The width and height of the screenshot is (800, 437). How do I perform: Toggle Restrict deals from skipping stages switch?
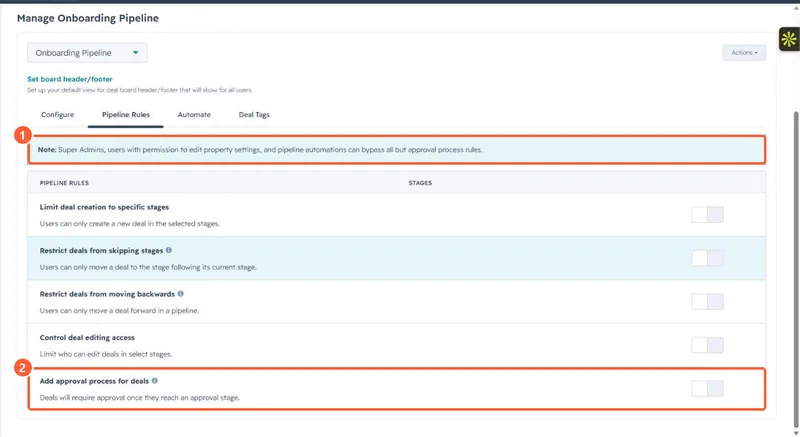click(707, 258)
